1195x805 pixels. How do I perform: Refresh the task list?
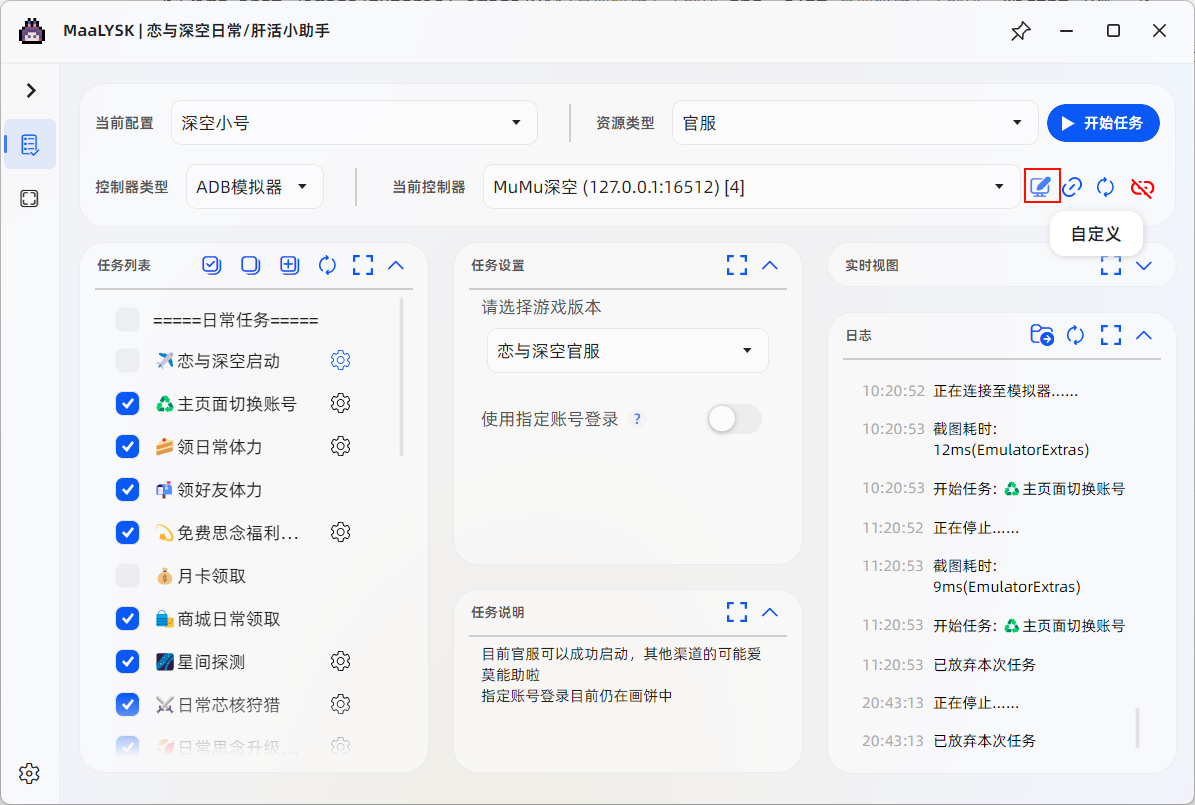tap(327, 265)
